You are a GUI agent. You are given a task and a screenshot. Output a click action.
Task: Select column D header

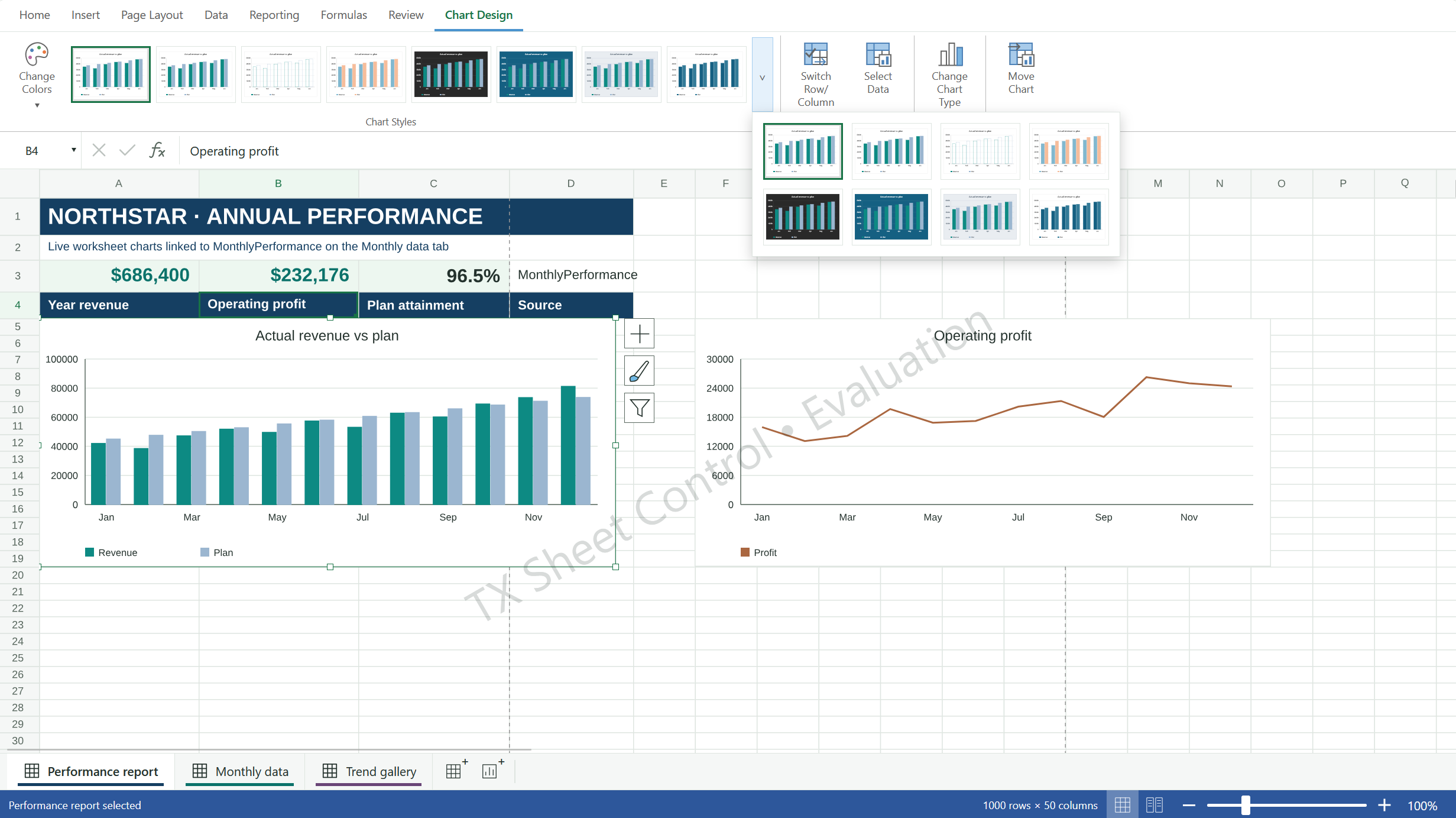pos(571,183)
